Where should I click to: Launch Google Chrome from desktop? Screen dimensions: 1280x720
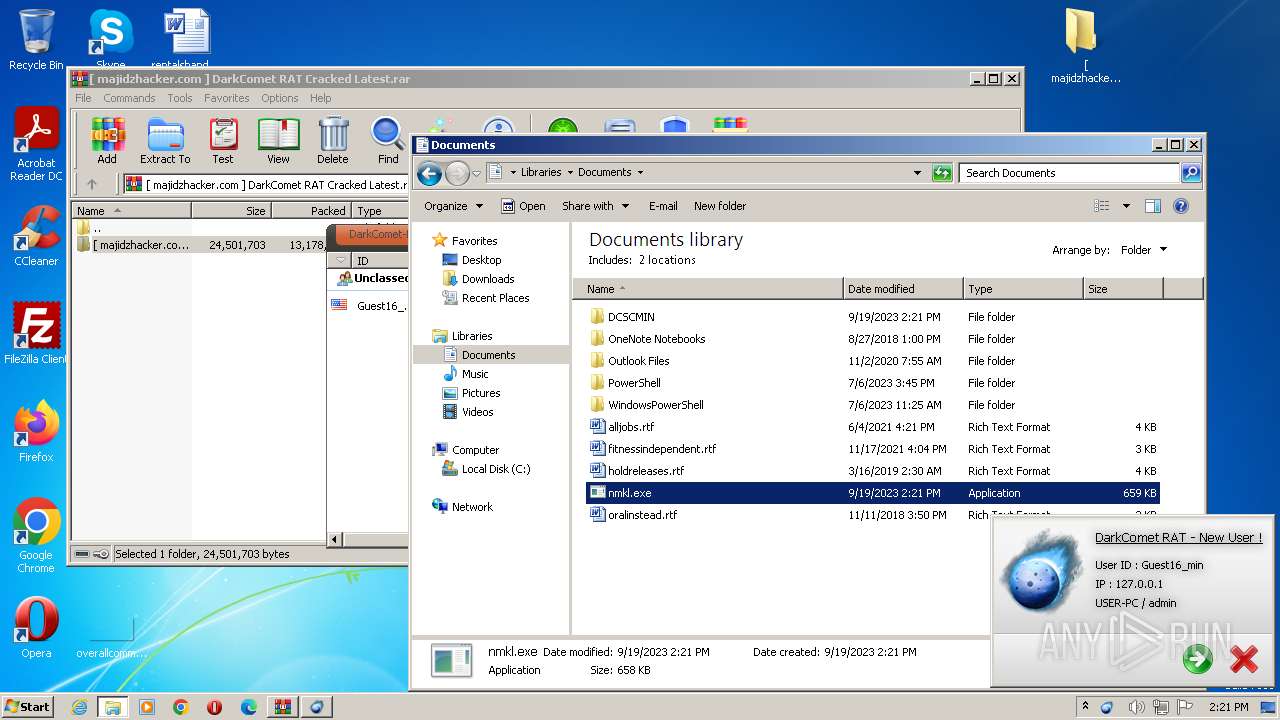36,536
